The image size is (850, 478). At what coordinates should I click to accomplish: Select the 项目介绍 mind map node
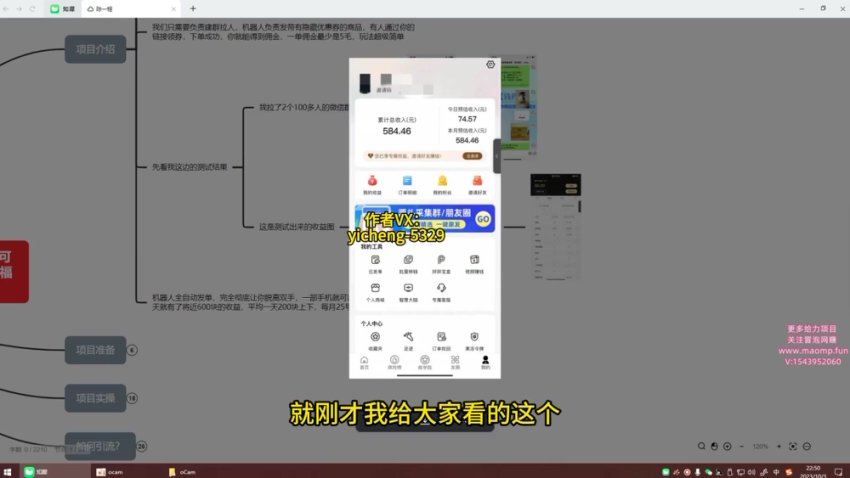[x=95, y=48]
